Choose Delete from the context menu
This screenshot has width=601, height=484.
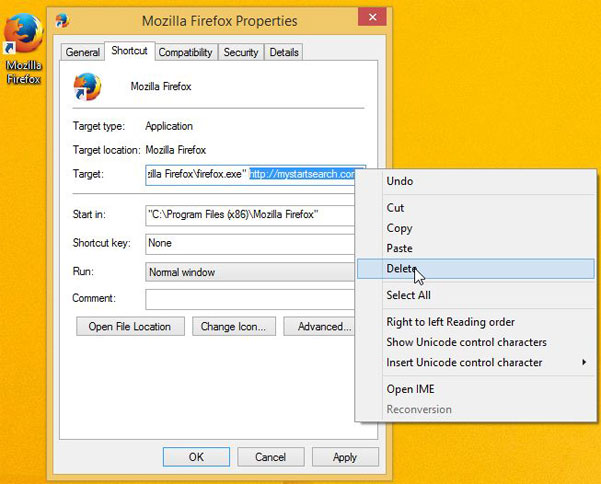pyautogui.click(x=400, y=268)
